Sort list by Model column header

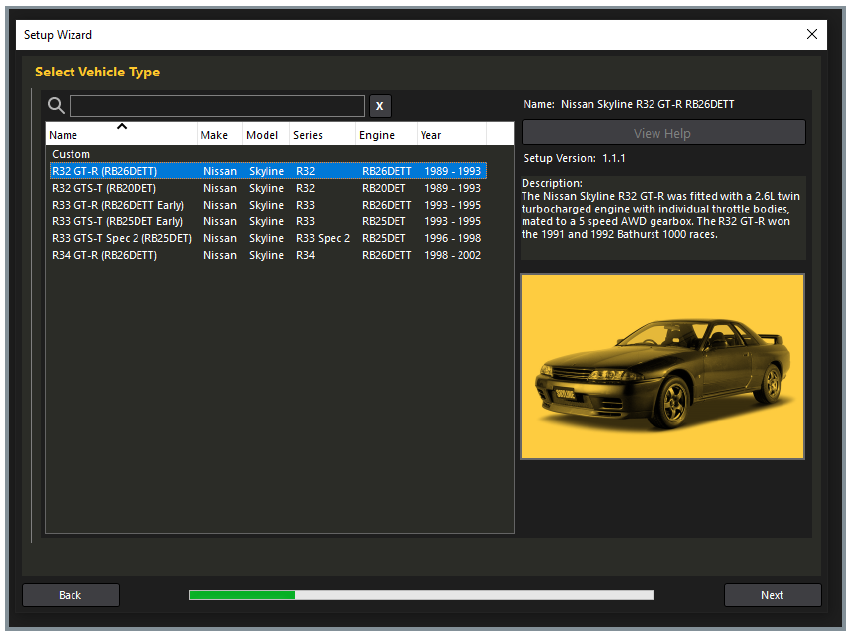pos(266,134)
